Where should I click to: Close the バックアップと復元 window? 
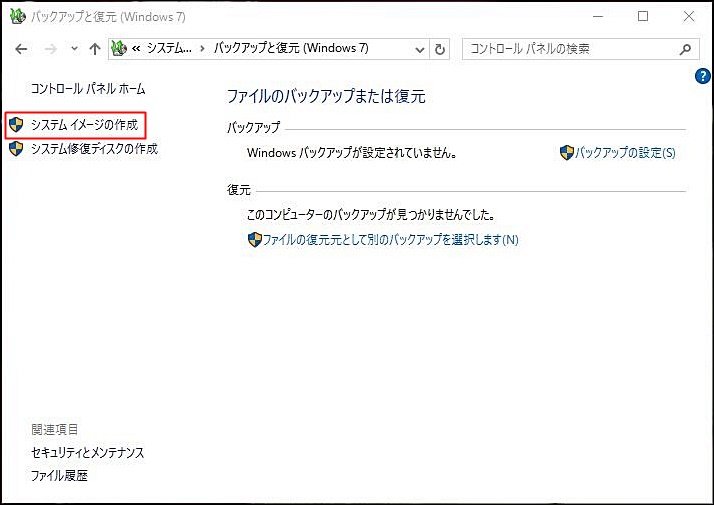pos(689,16)
